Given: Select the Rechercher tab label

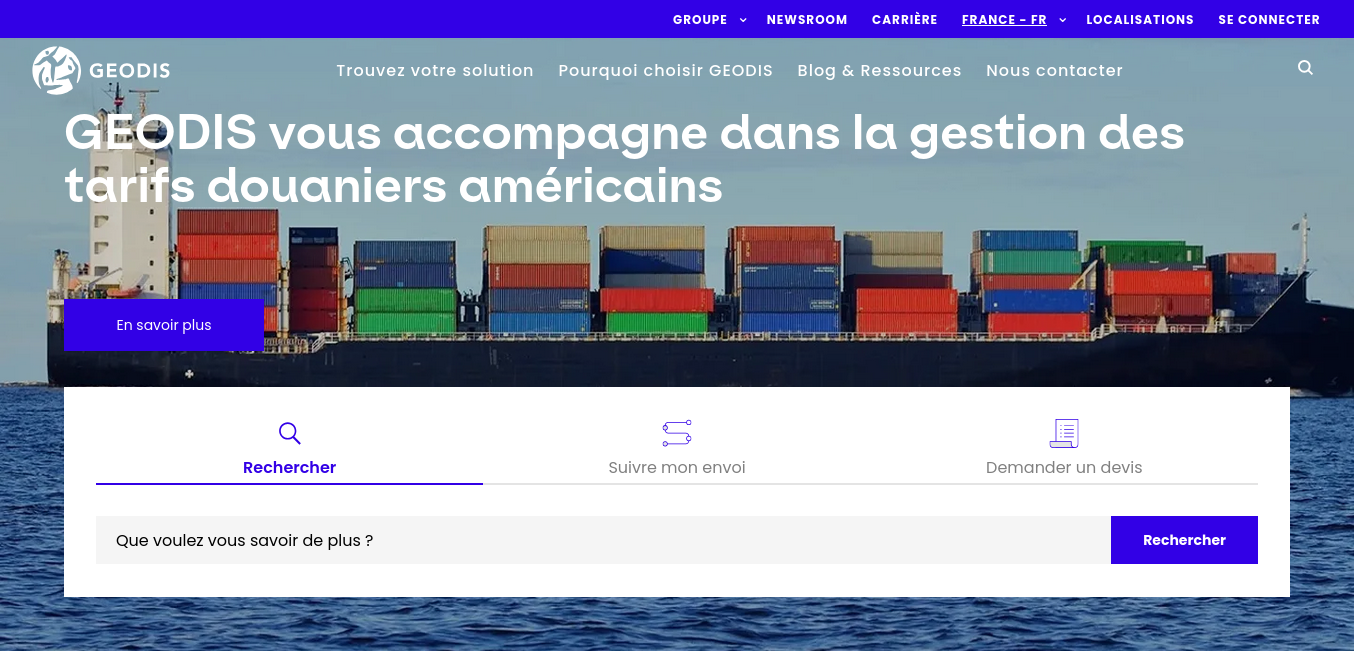Looking at the screenshot, I should pyautogui.click(x=289, y=468).
